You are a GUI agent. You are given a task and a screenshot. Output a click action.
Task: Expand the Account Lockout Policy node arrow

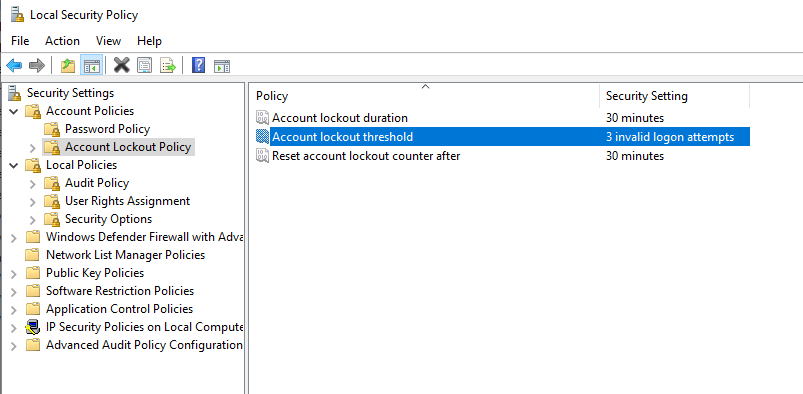(33, 148)
